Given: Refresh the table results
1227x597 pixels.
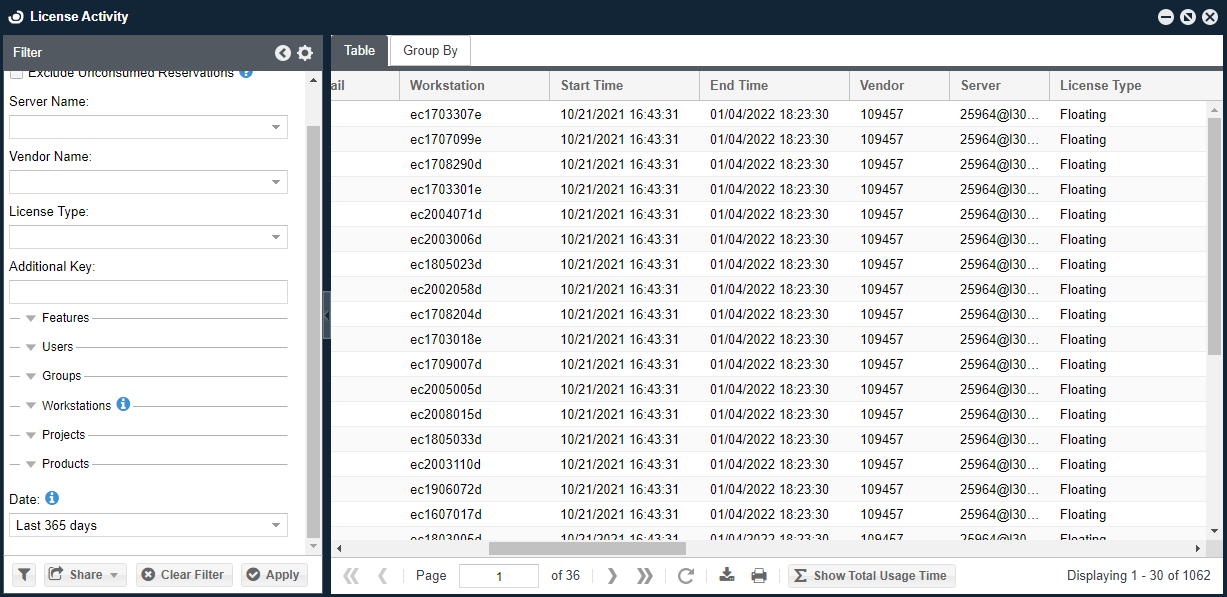Looking at the screenshot, I should click(686, 575).
